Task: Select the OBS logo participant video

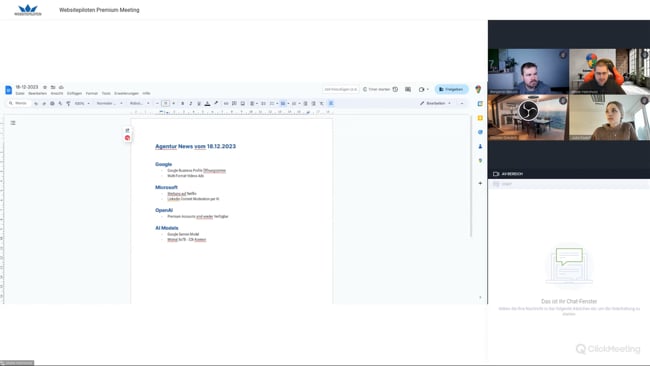Action: click(528, 118)
